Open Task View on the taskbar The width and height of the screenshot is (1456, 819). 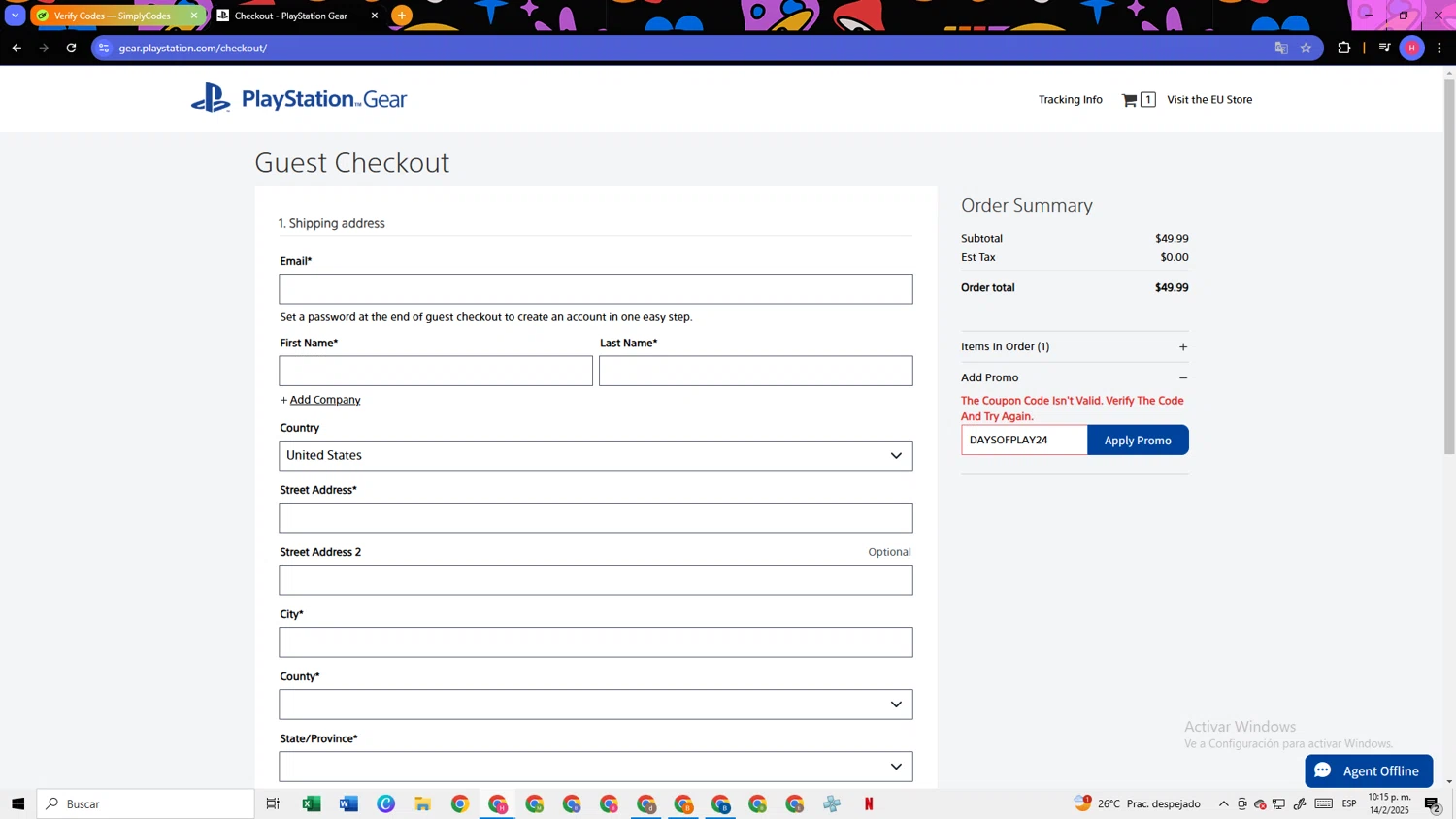coord(273,803)
